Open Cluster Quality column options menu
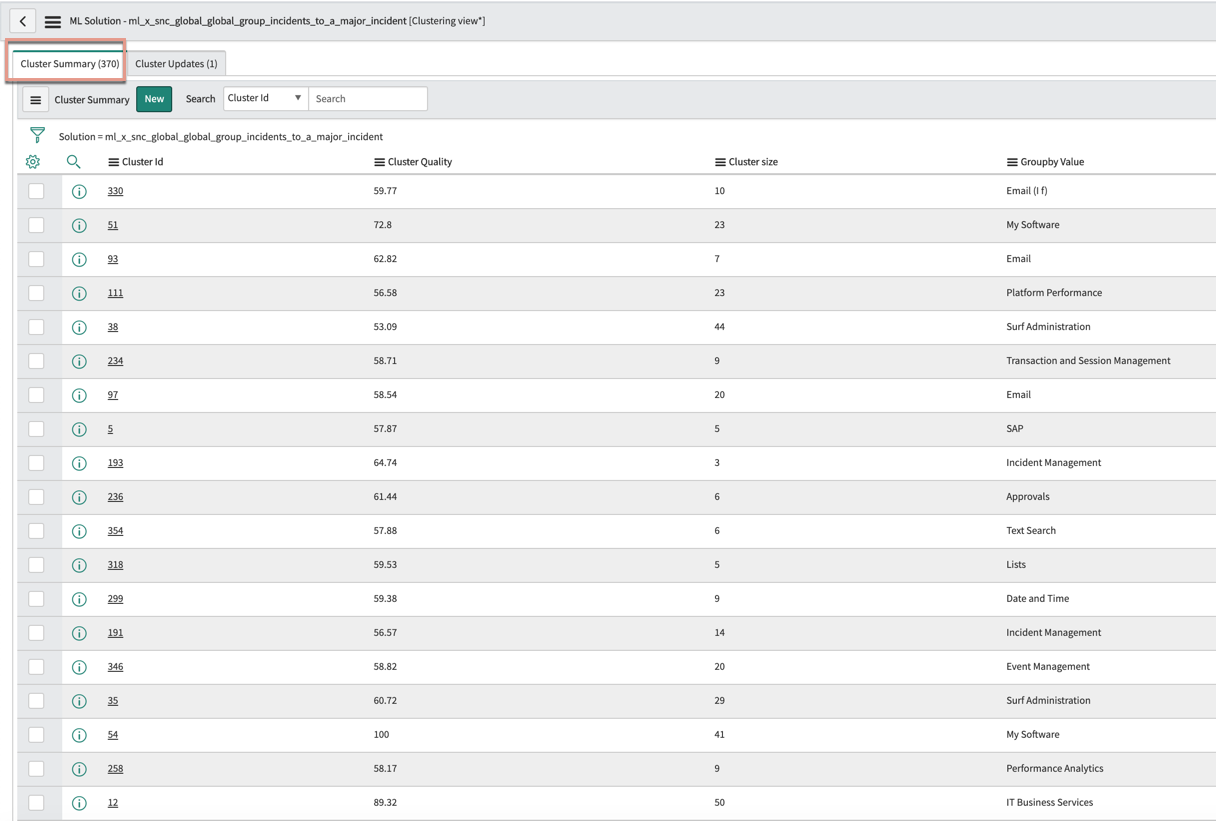 point(379,162)
